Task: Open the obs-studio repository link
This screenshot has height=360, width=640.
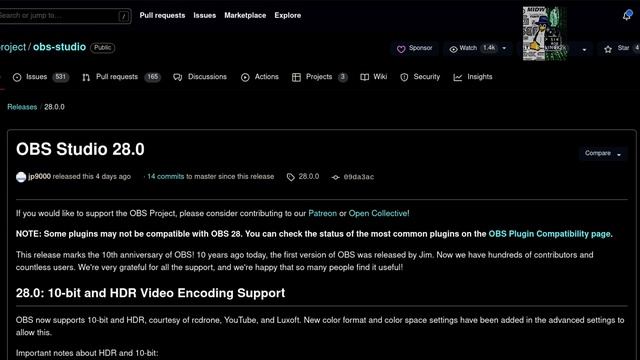Action: pyautogui.click(x=60, y=47)
